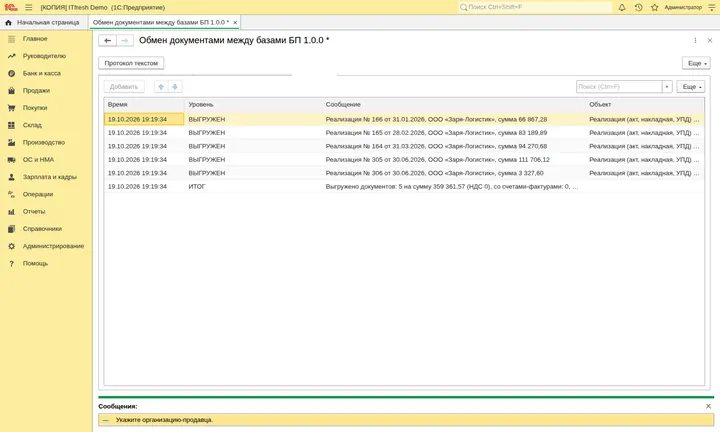720x432 pixels.
Task: Close the Обмен документами tab
Action: click(x=235, y=22)
